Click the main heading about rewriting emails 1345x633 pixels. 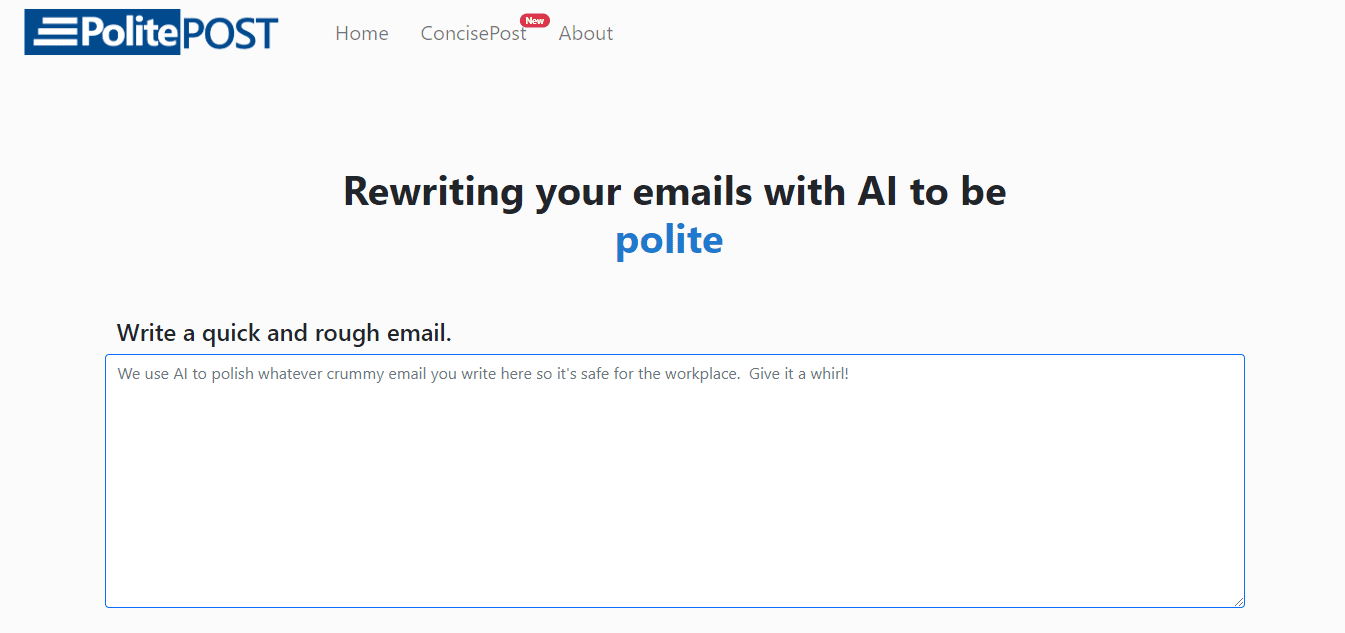(x=674, y=191)
